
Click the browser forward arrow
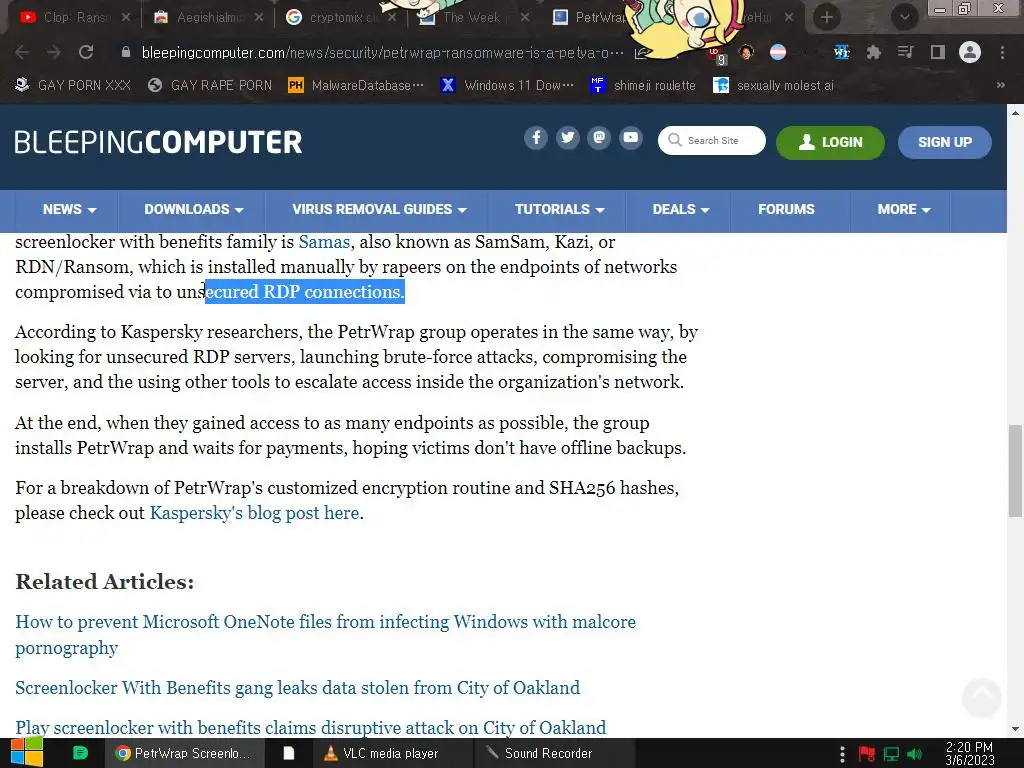pos(54,52)
